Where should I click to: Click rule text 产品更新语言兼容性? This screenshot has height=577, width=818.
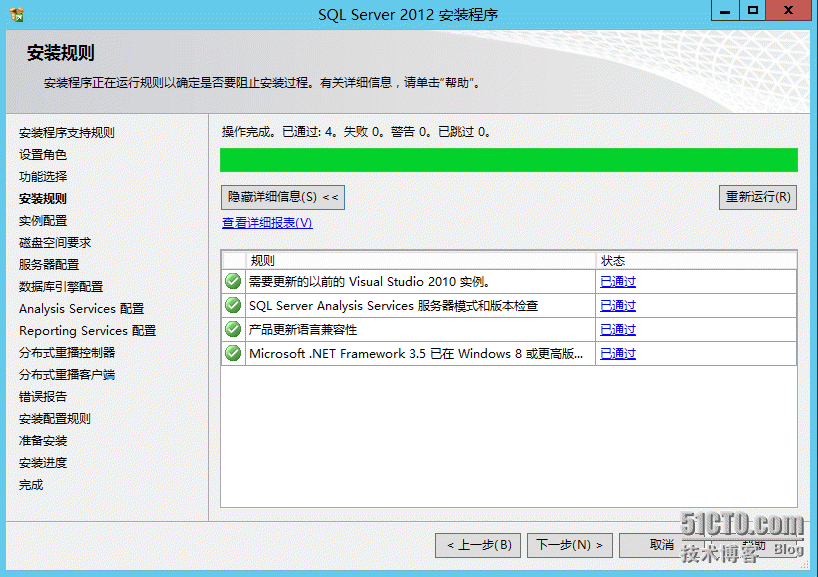pyautogui.click(x=303, y=330)
